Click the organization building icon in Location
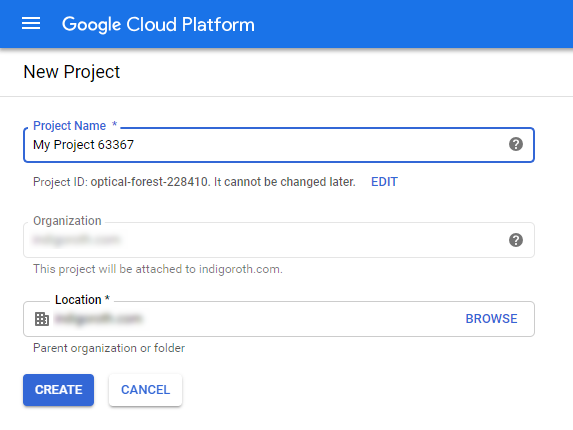The height and width of the screenshot is (430, 573). pos(42,319)
